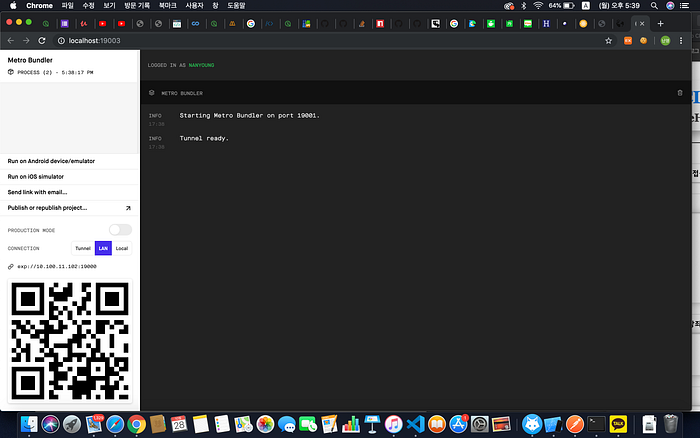Click the external arrow icon on Publish row
Viewport: 700px width, 438px height.
[128, 208]
